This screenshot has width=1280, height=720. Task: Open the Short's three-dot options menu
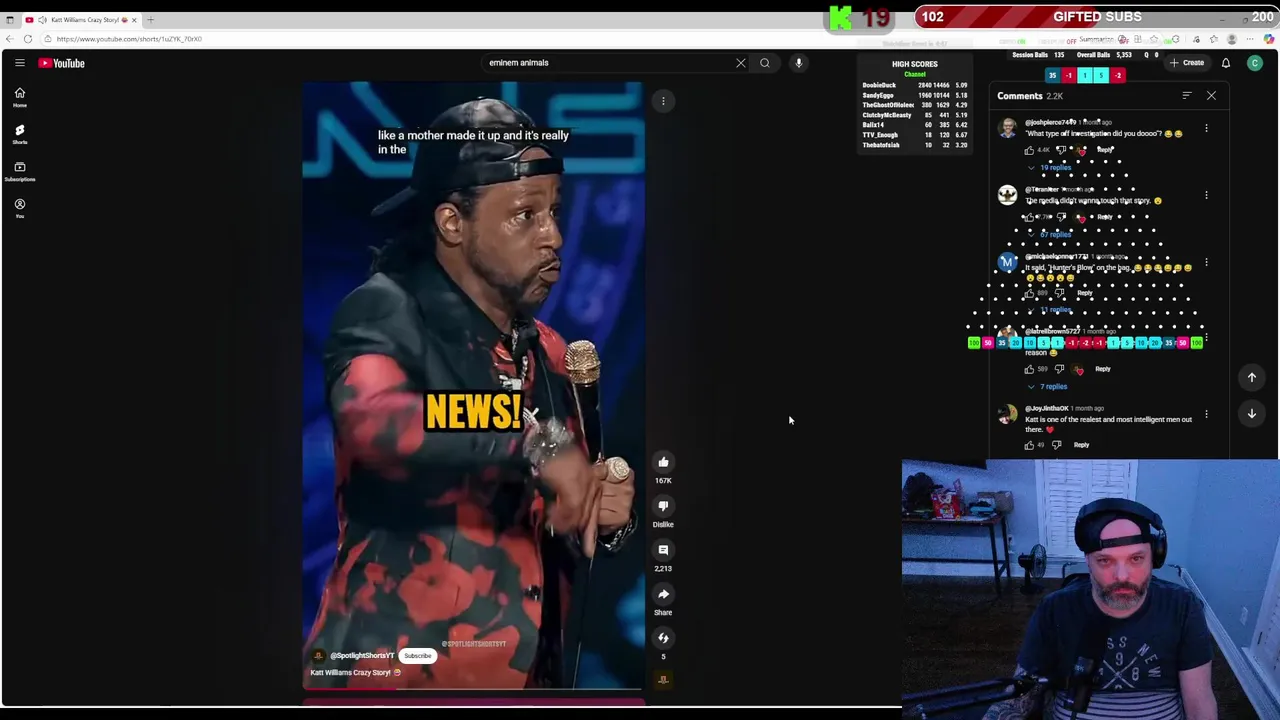point(663,101)
